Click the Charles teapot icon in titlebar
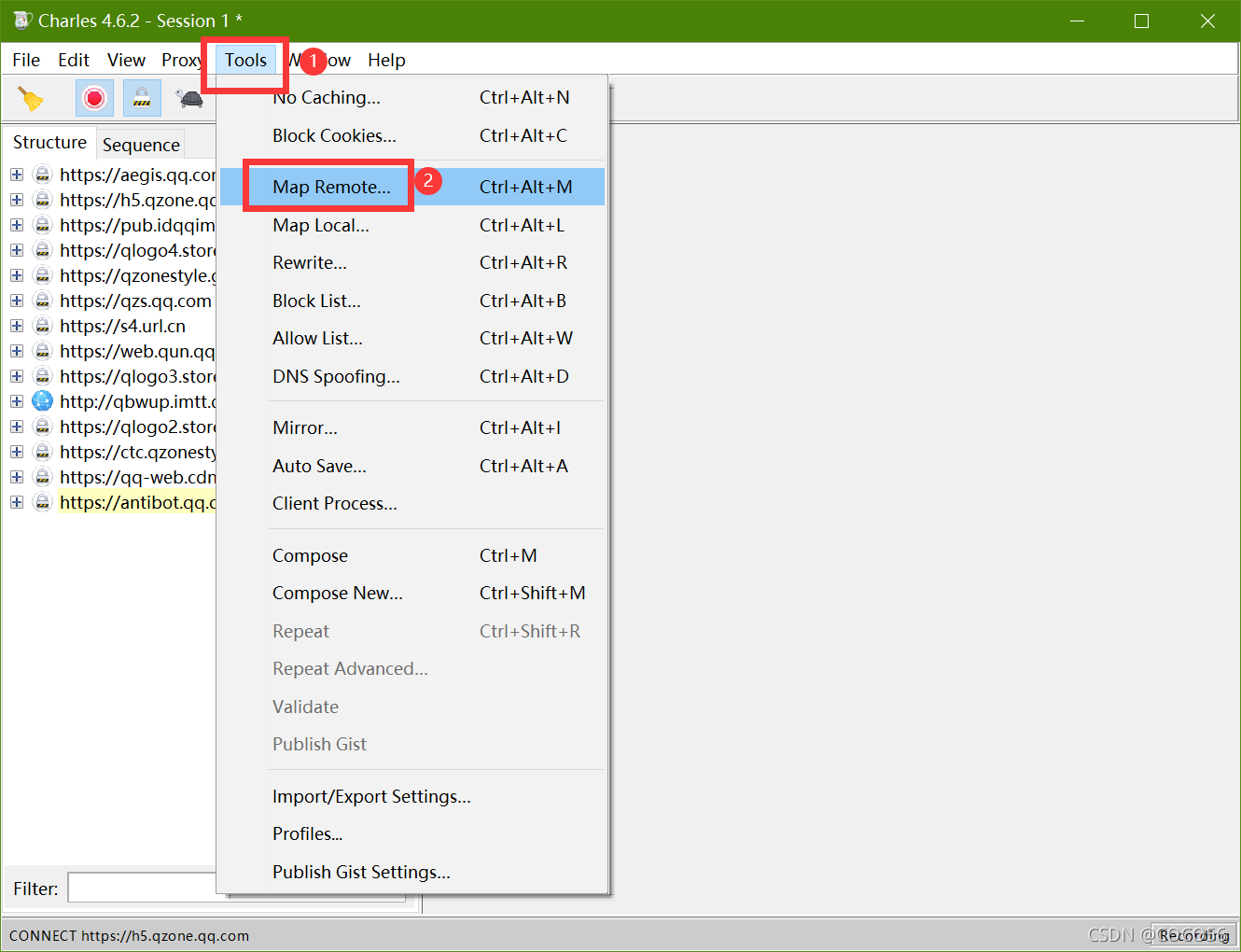The height and width of the screenshot is (952, 1241). tap(21, 20)
